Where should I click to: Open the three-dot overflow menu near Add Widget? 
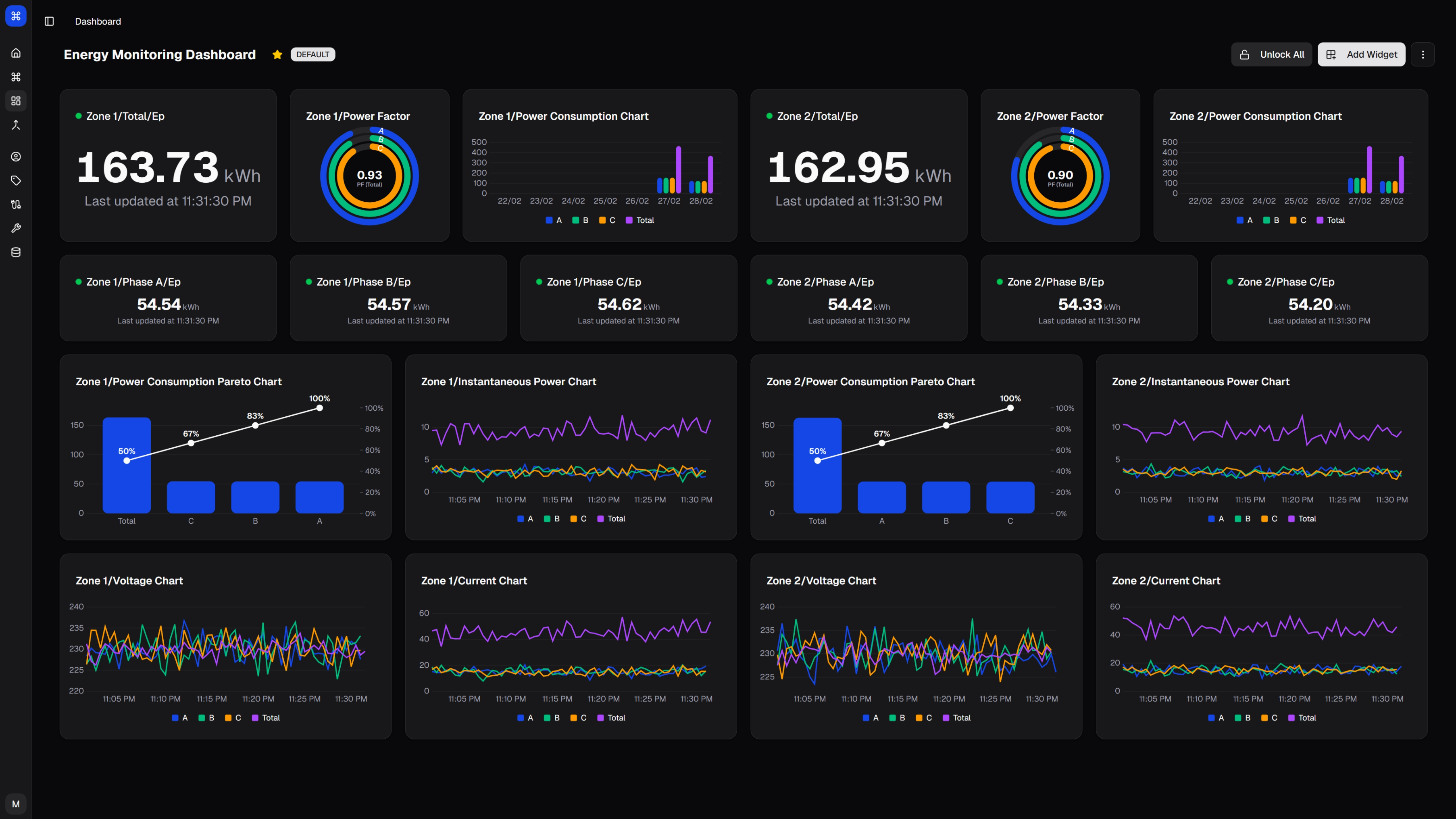(1424, 54)
